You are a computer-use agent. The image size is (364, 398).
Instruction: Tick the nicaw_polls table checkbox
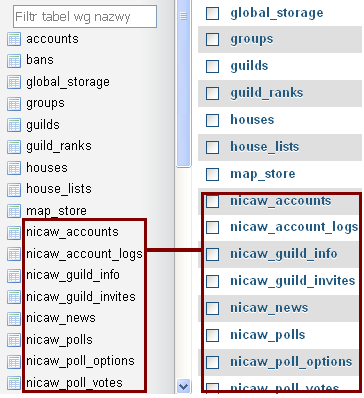click(x=212, y=335)
